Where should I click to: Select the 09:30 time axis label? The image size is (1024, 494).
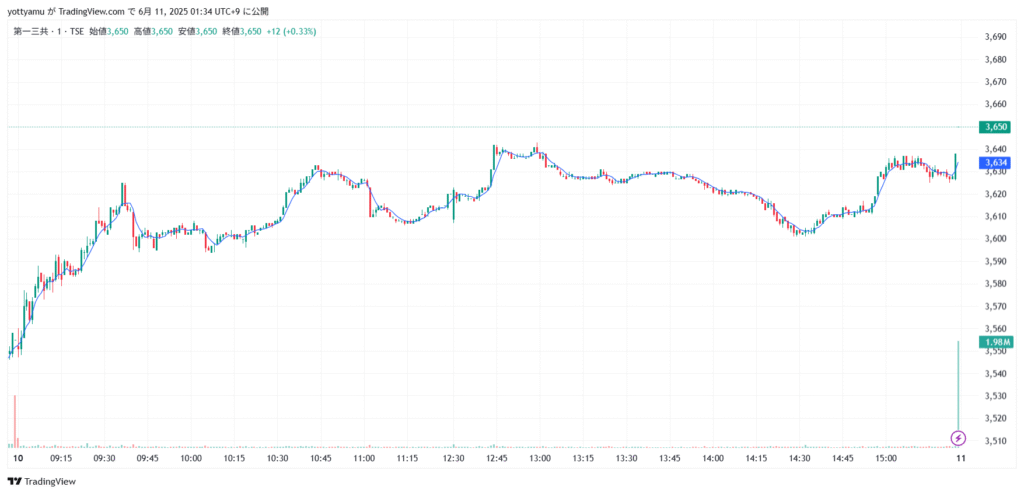click(104, 458)
